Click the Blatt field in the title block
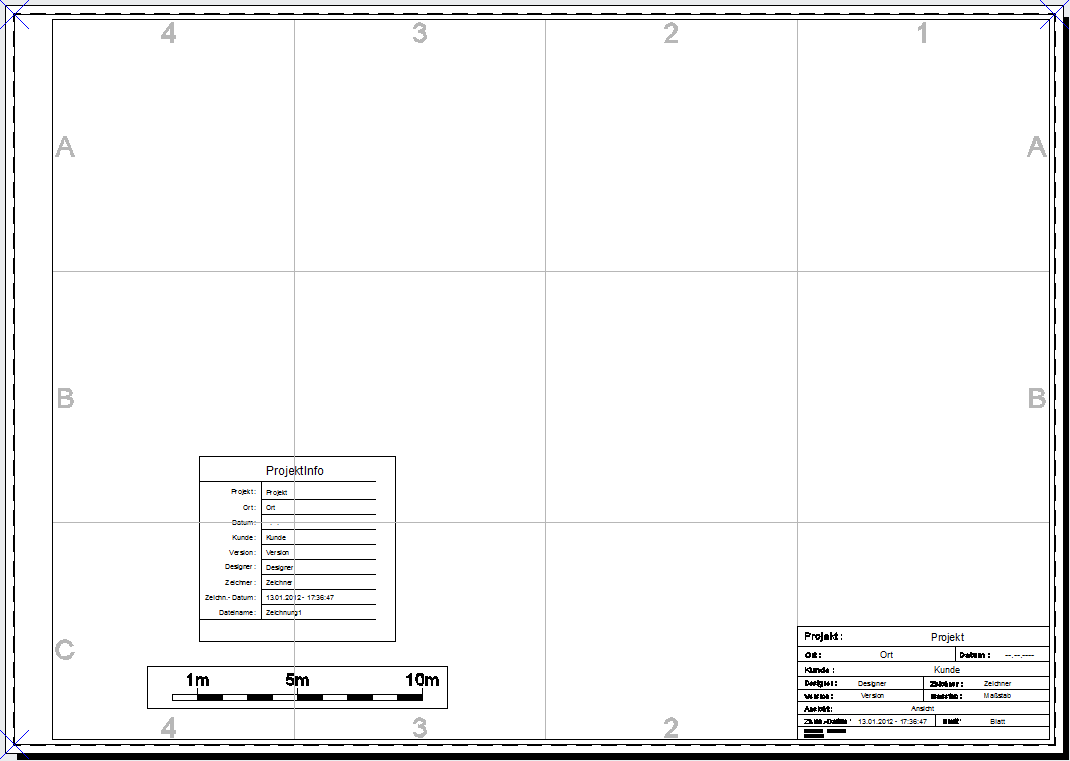1070x761 pixels. [x=997, y=721]
